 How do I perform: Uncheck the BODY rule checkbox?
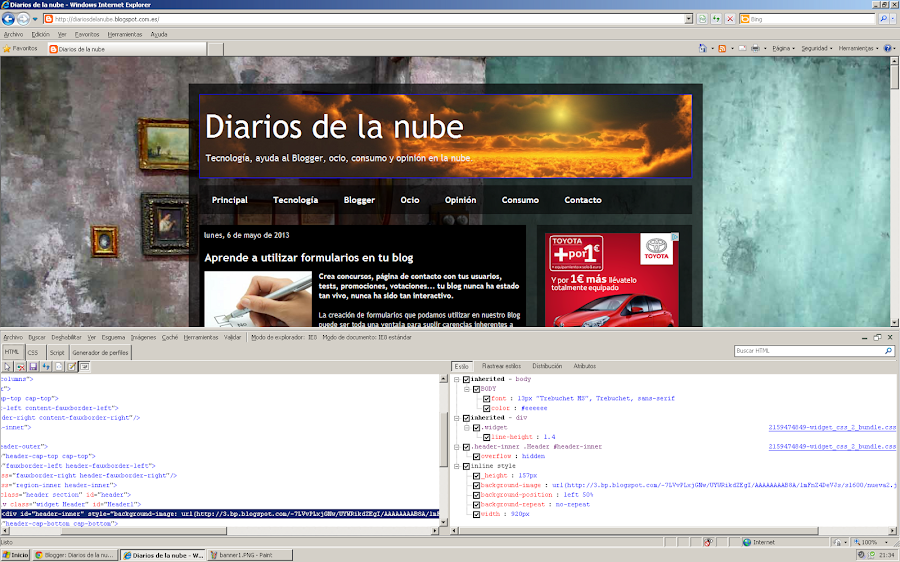476,389
